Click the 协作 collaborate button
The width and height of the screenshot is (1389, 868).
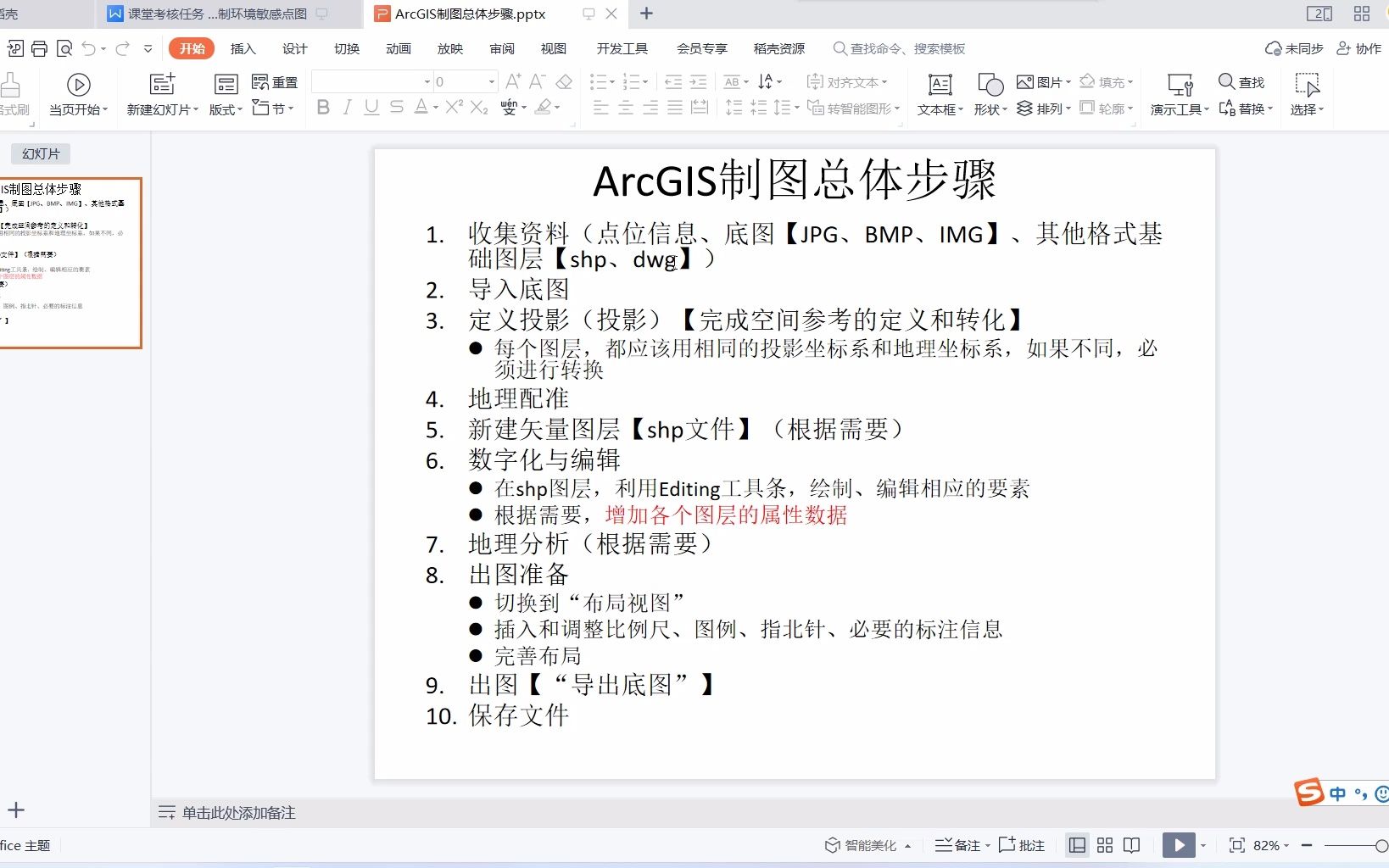(x=1358, y=48)
